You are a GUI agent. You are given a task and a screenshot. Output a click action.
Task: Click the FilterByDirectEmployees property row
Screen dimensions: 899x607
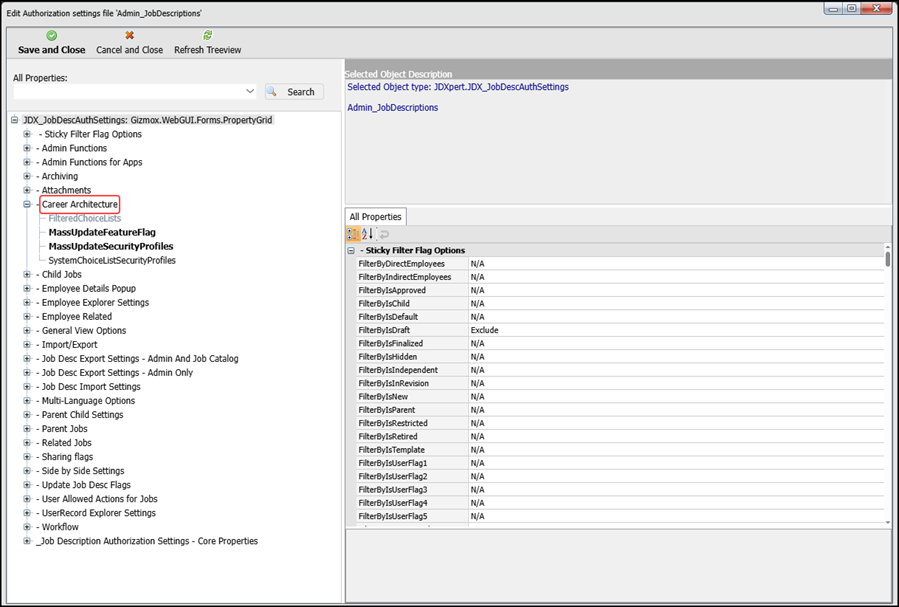(x=620, y=264)
